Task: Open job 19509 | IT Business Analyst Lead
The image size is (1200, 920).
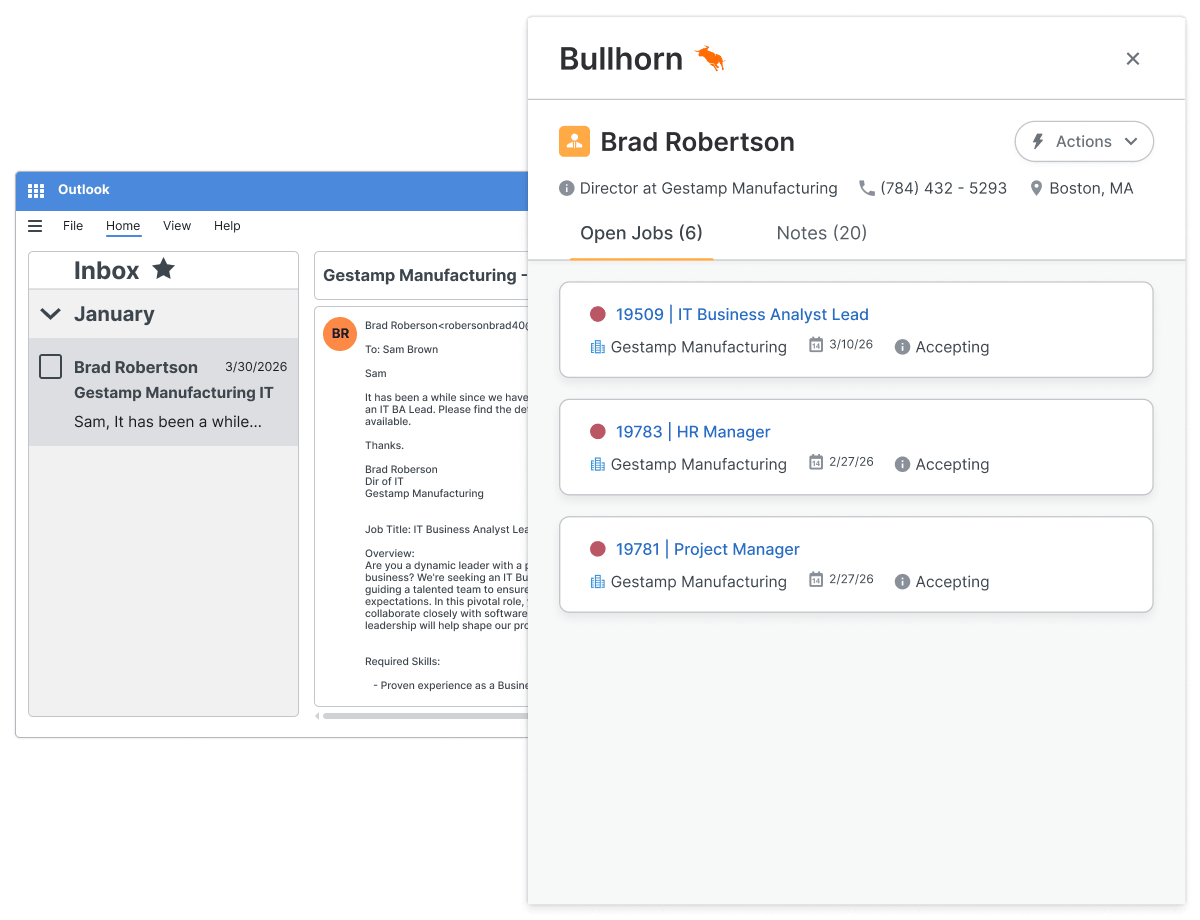Action: click(742, 314)
